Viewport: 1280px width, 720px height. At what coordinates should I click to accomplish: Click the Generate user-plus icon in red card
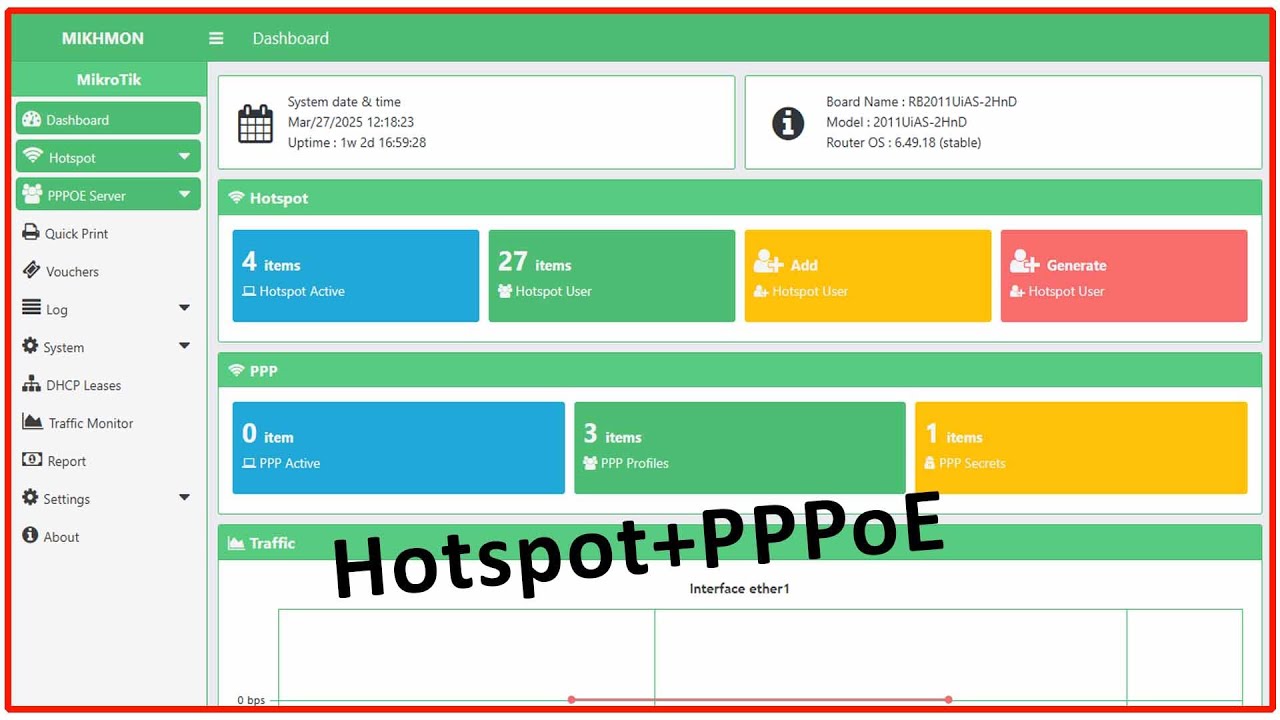(1024, 262)
